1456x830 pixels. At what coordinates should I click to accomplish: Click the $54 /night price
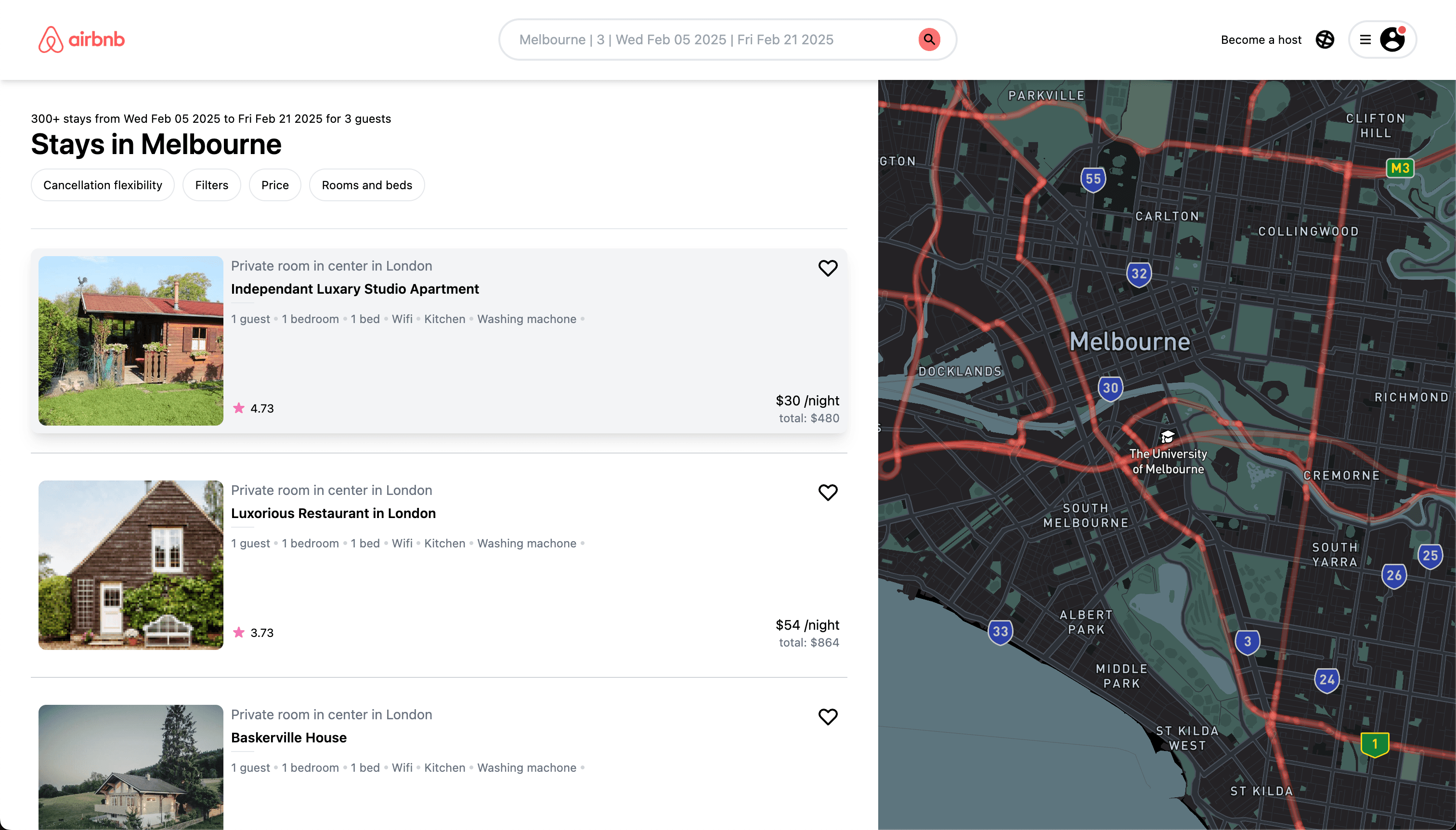(806, 625)
